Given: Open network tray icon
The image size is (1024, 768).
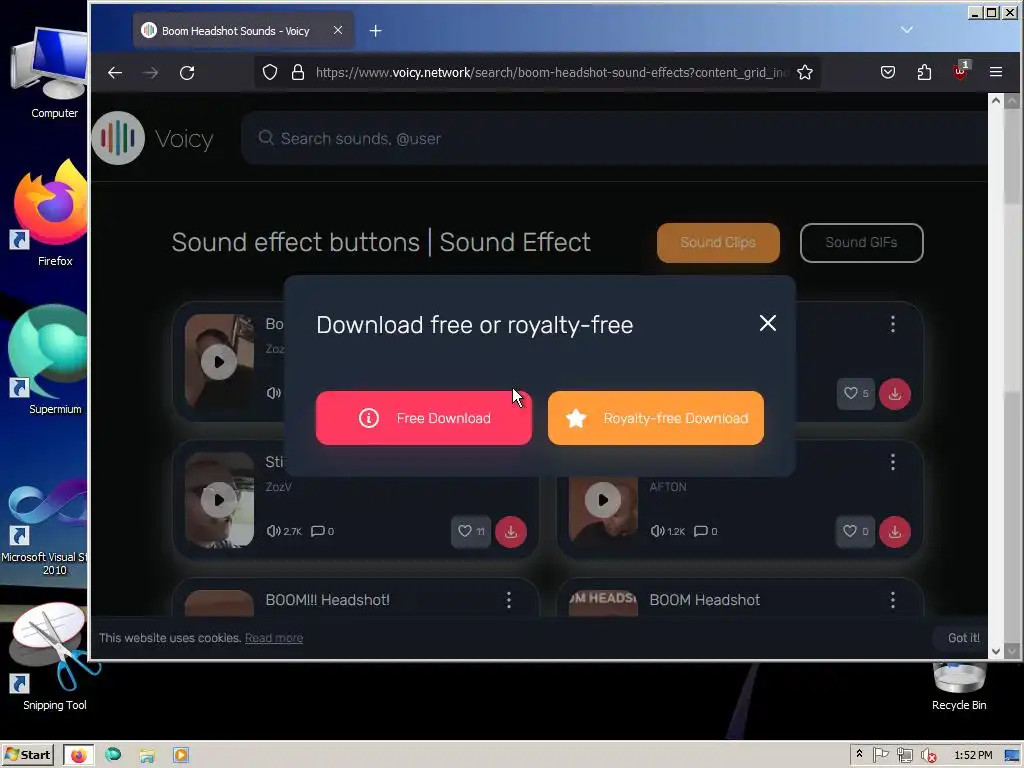Looking at the screenshot, I should 904,756.
